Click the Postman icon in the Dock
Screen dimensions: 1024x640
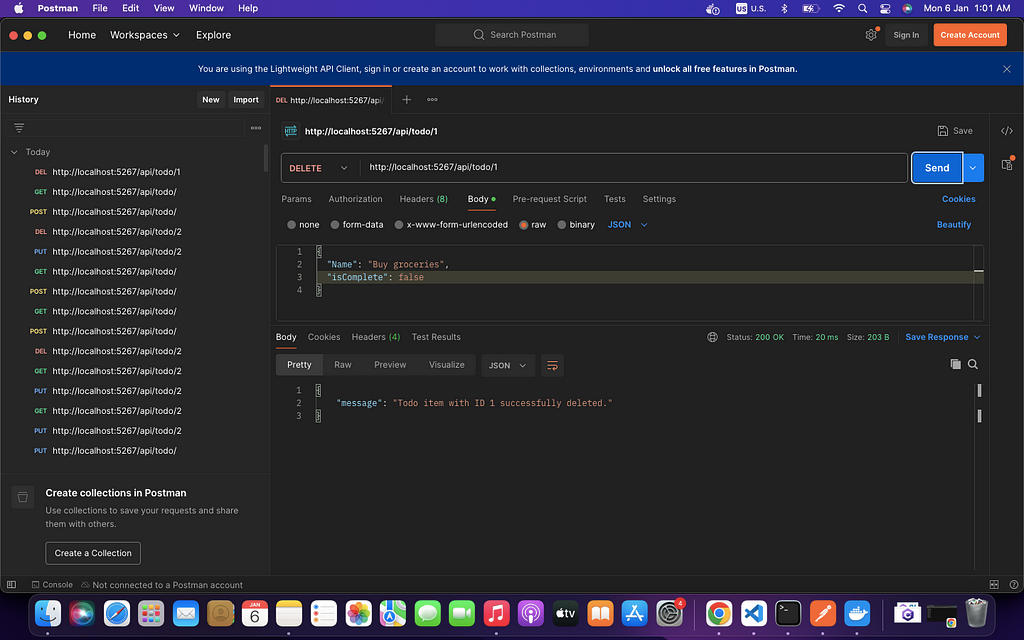823,614
